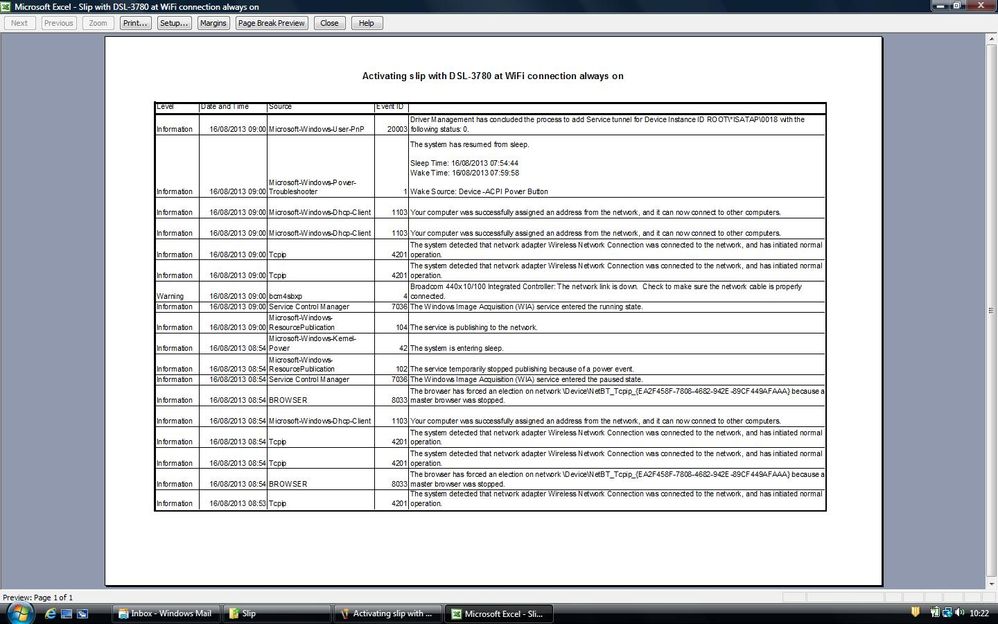The height and width of the screenshot is (624, 998).
Task: Click Switch between windows quick launch icon
Action: click(82, 614)
